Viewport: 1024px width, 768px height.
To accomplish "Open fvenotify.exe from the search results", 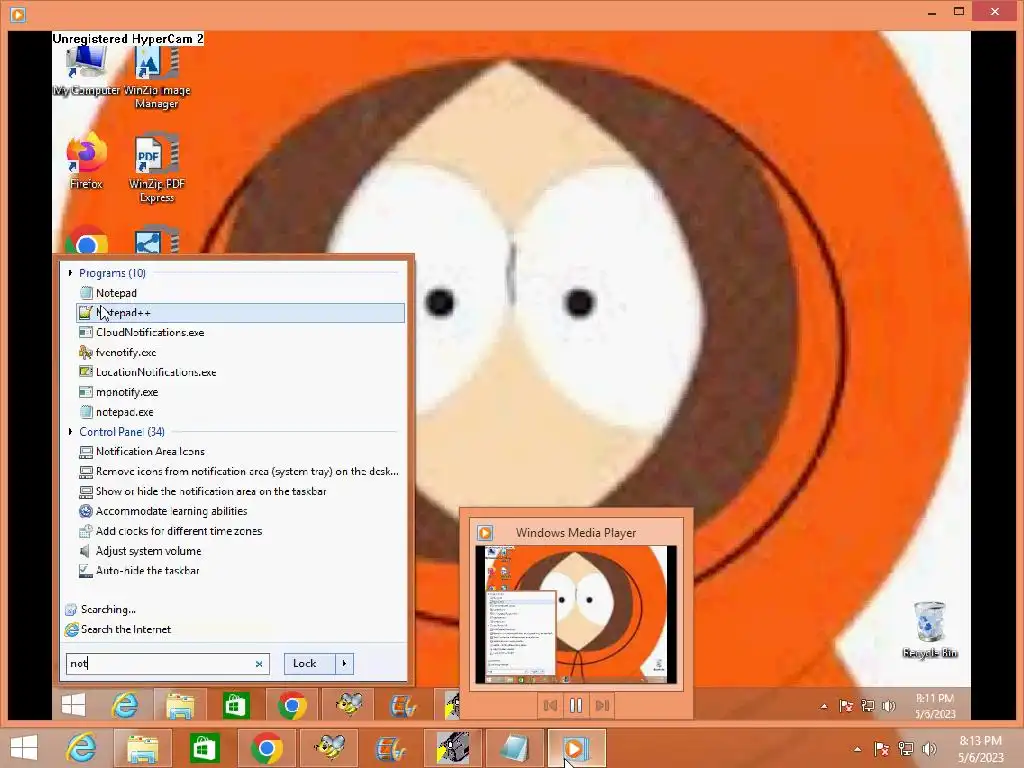I will click(240, 353).
